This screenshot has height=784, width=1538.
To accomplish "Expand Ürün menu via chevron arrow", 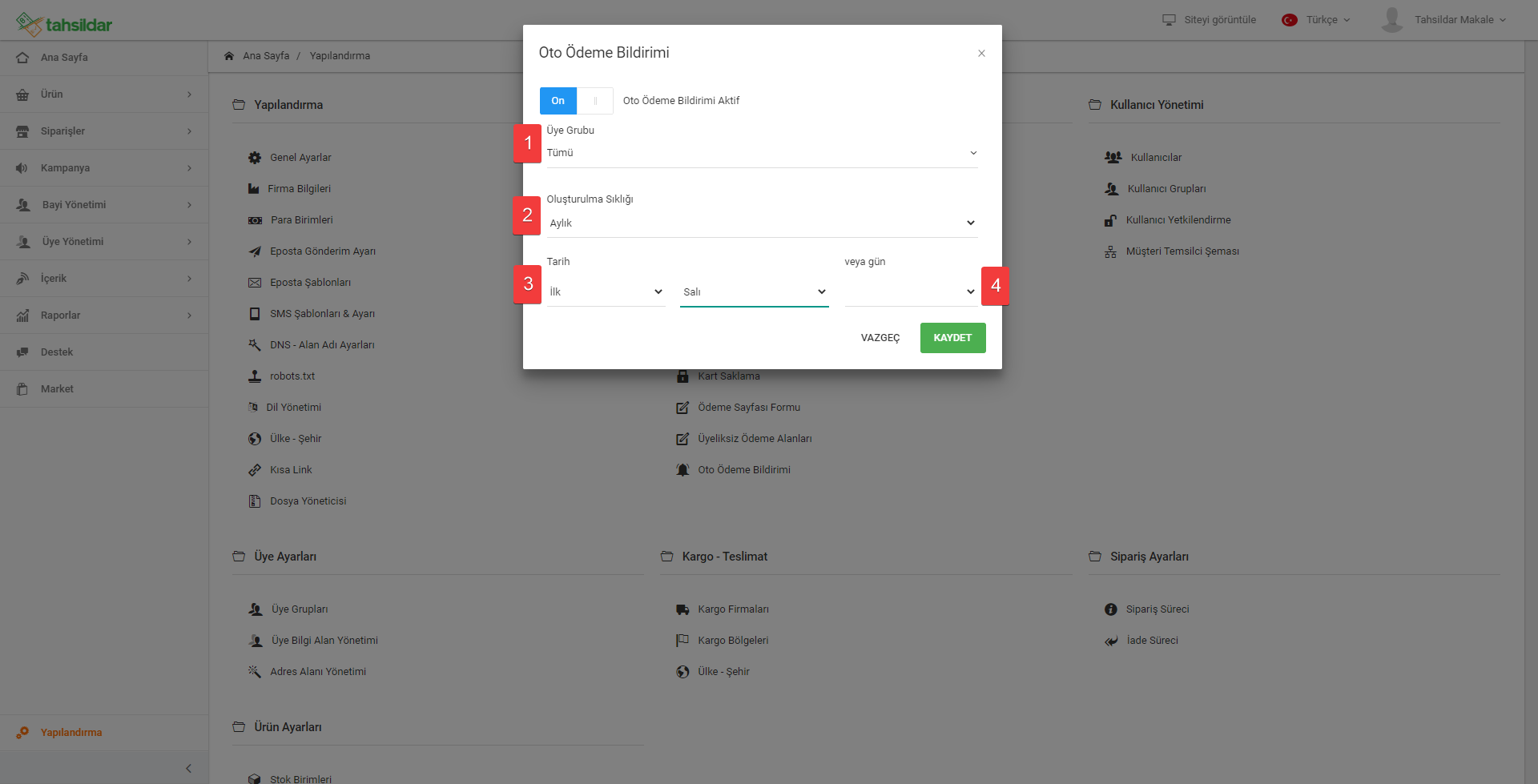I will pos(189,94).
